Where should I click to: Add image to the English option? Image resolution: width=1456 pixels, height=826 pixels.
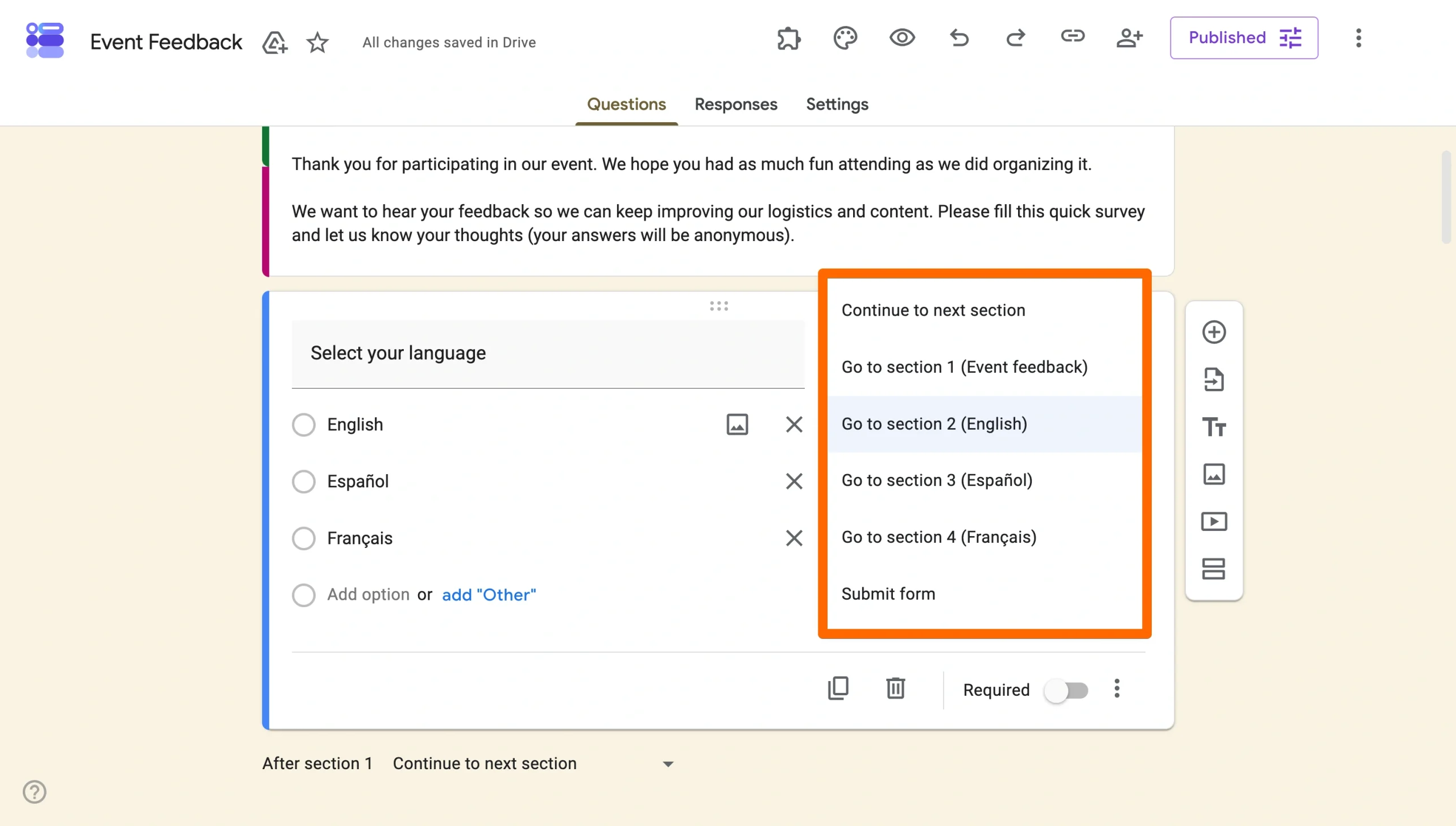737,424
